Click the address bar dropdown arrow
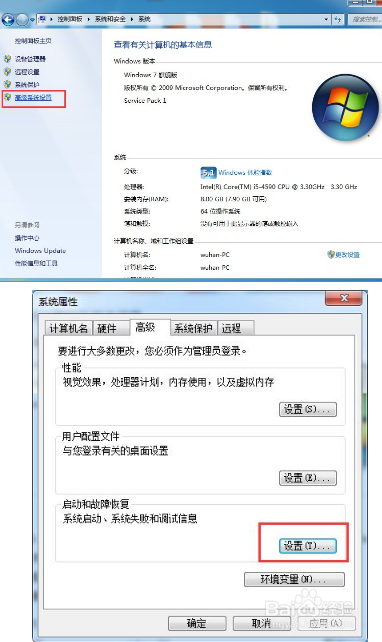The image size is (382, 642). pos(326,19)
